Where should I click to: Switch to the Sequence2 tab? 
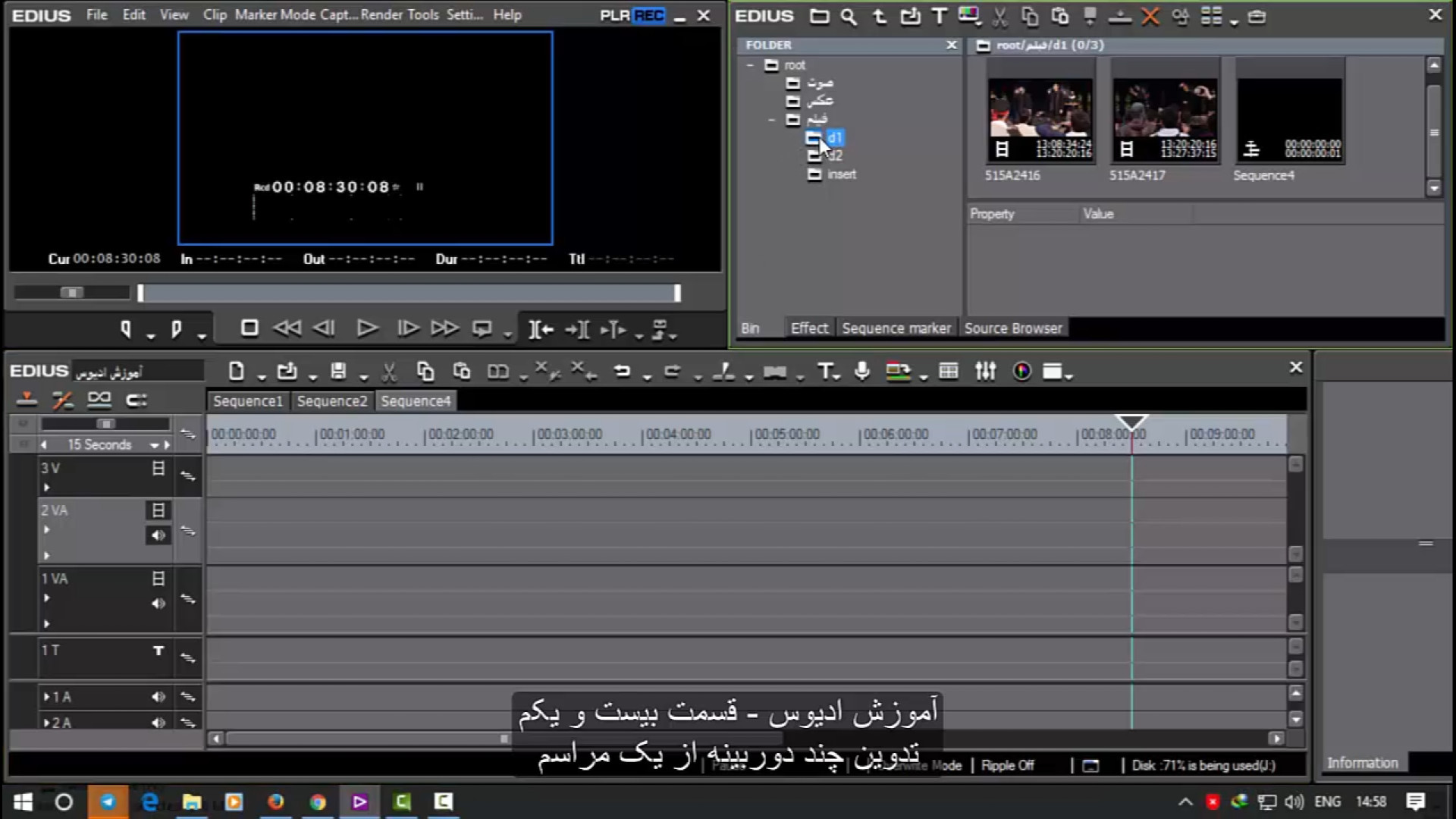331,401
